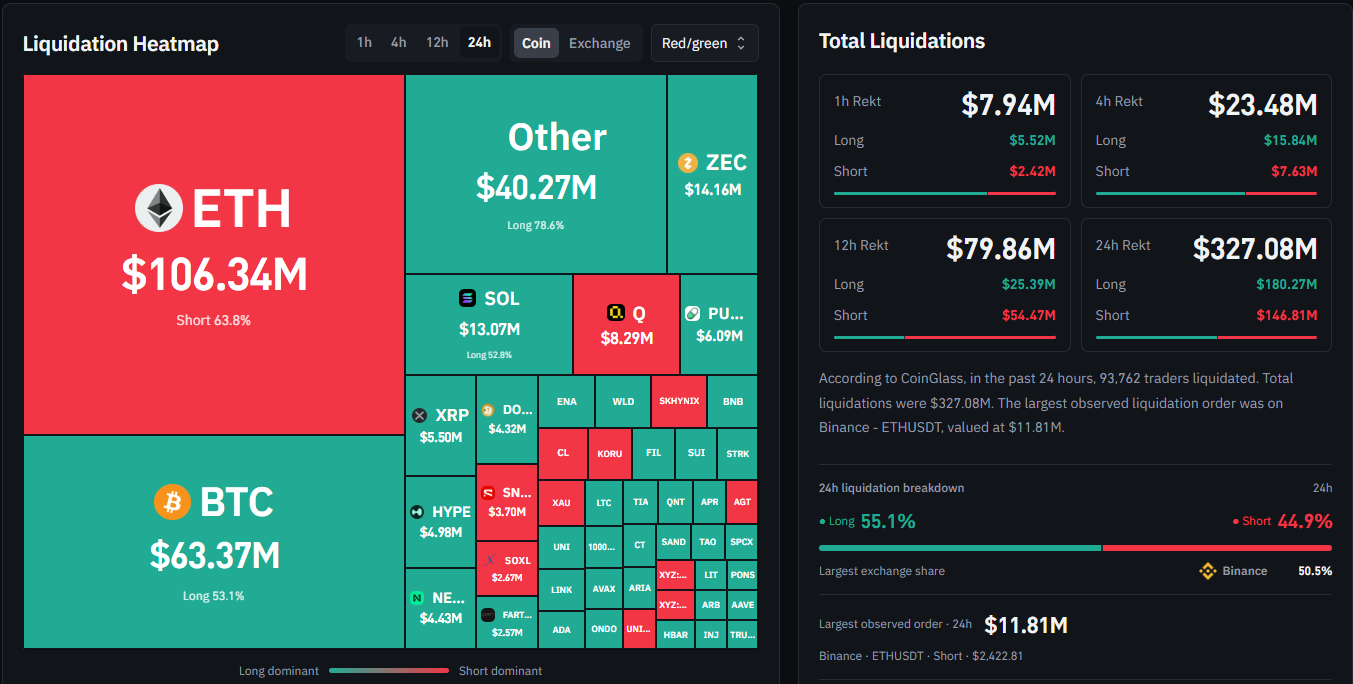Click the XAU heatmap tile
The width and height of the screenshot is (1353, 684).
[x=562, y=503]
